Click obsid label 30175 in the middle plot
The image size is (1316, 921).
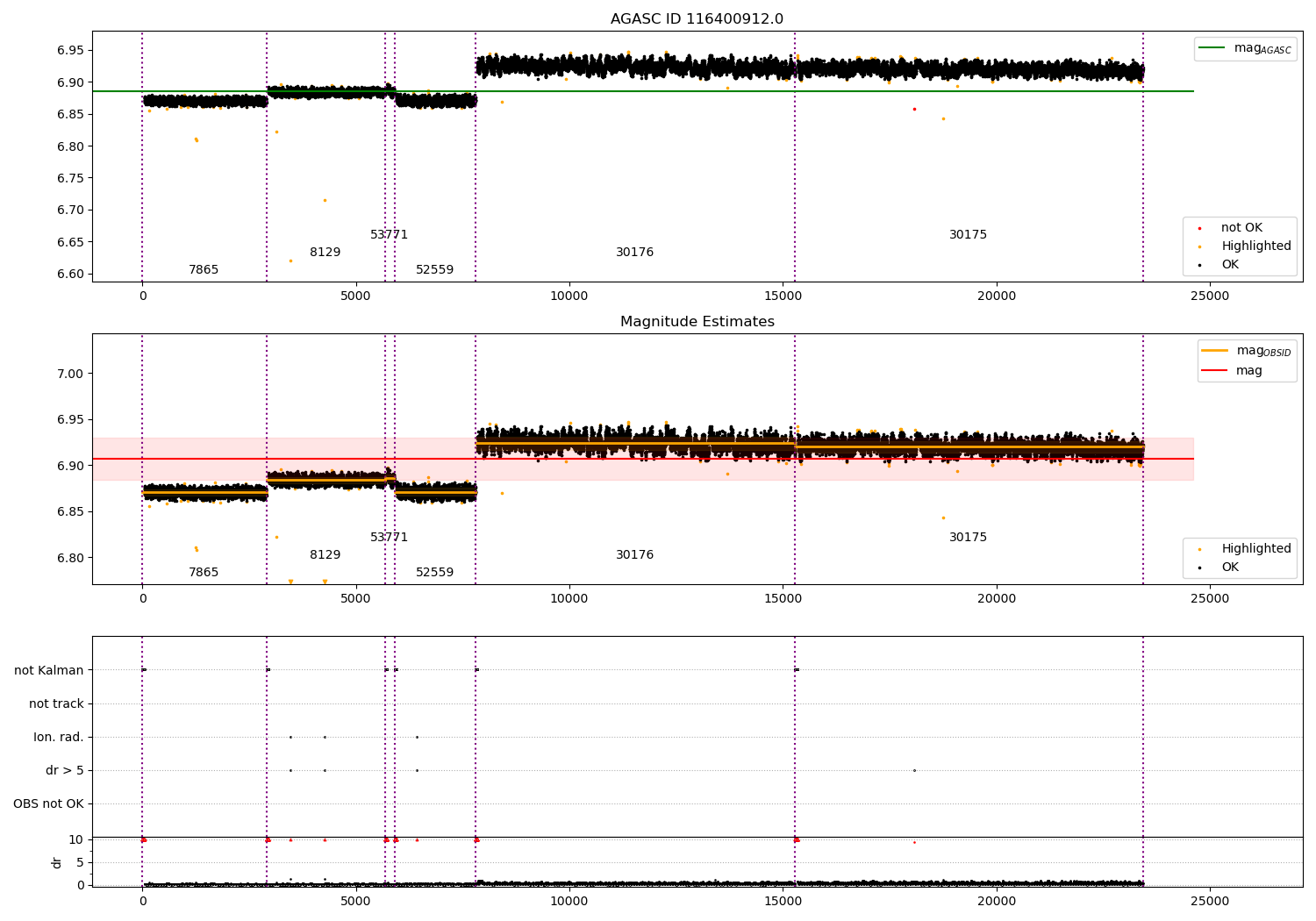968,538
